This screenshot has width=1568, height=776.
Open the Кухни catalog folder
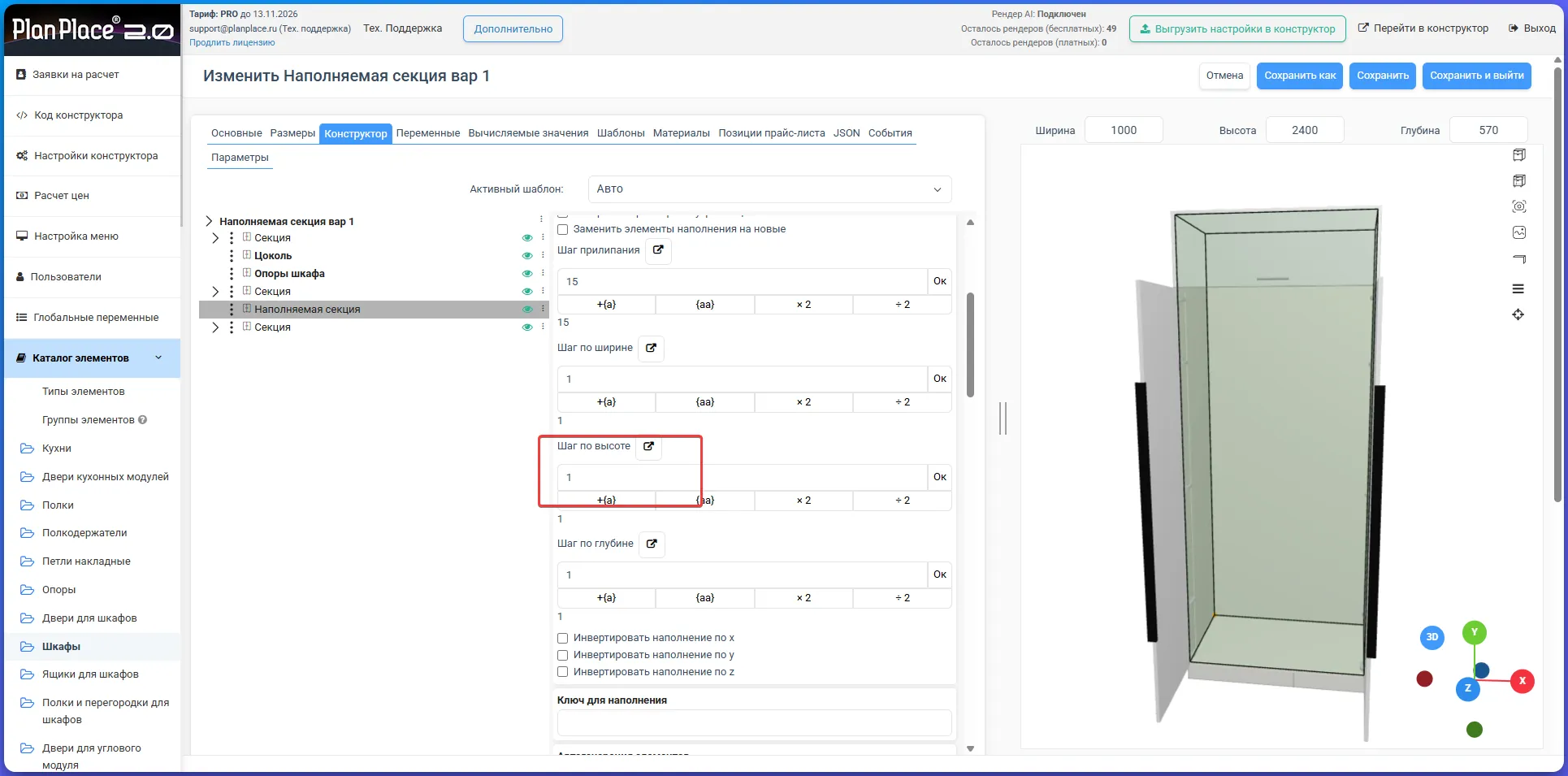pos(56,449)
